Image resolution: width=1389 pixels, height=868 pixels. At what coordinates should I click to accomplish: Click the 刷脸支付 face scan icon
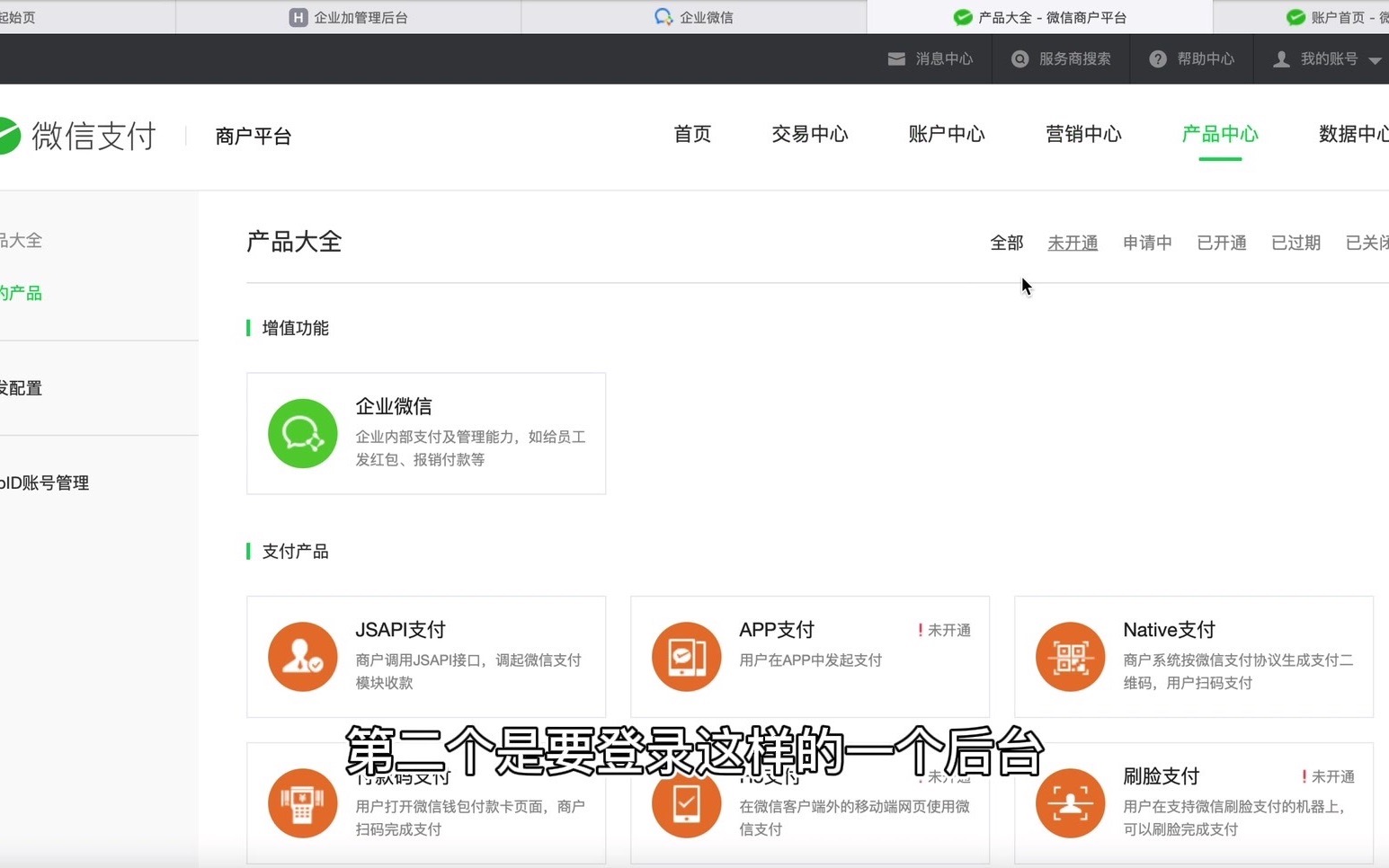click(1070, 803)
